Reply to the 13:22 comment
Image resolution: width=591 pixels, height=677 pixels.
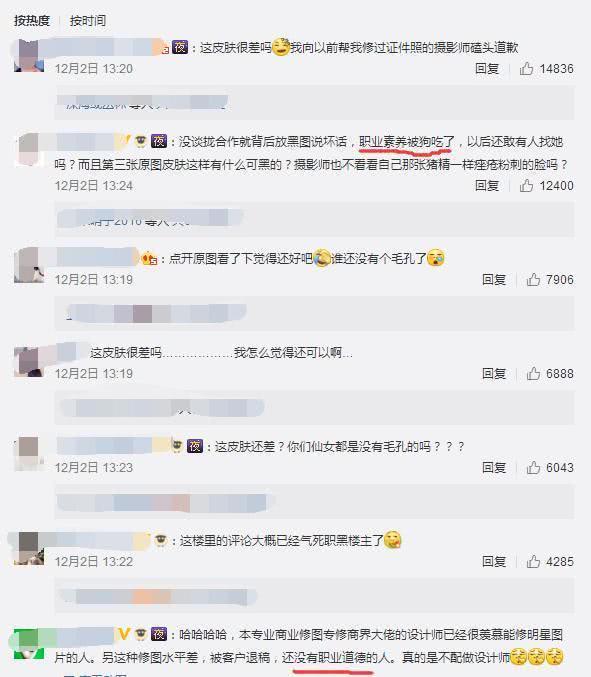coord(494,561)
